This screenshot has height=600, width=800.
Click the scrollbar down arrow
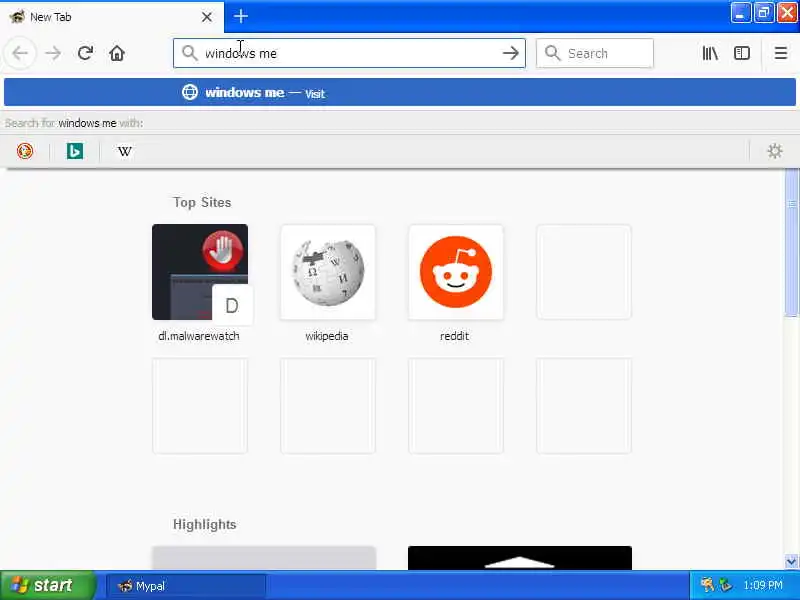(x=792, y=562)
